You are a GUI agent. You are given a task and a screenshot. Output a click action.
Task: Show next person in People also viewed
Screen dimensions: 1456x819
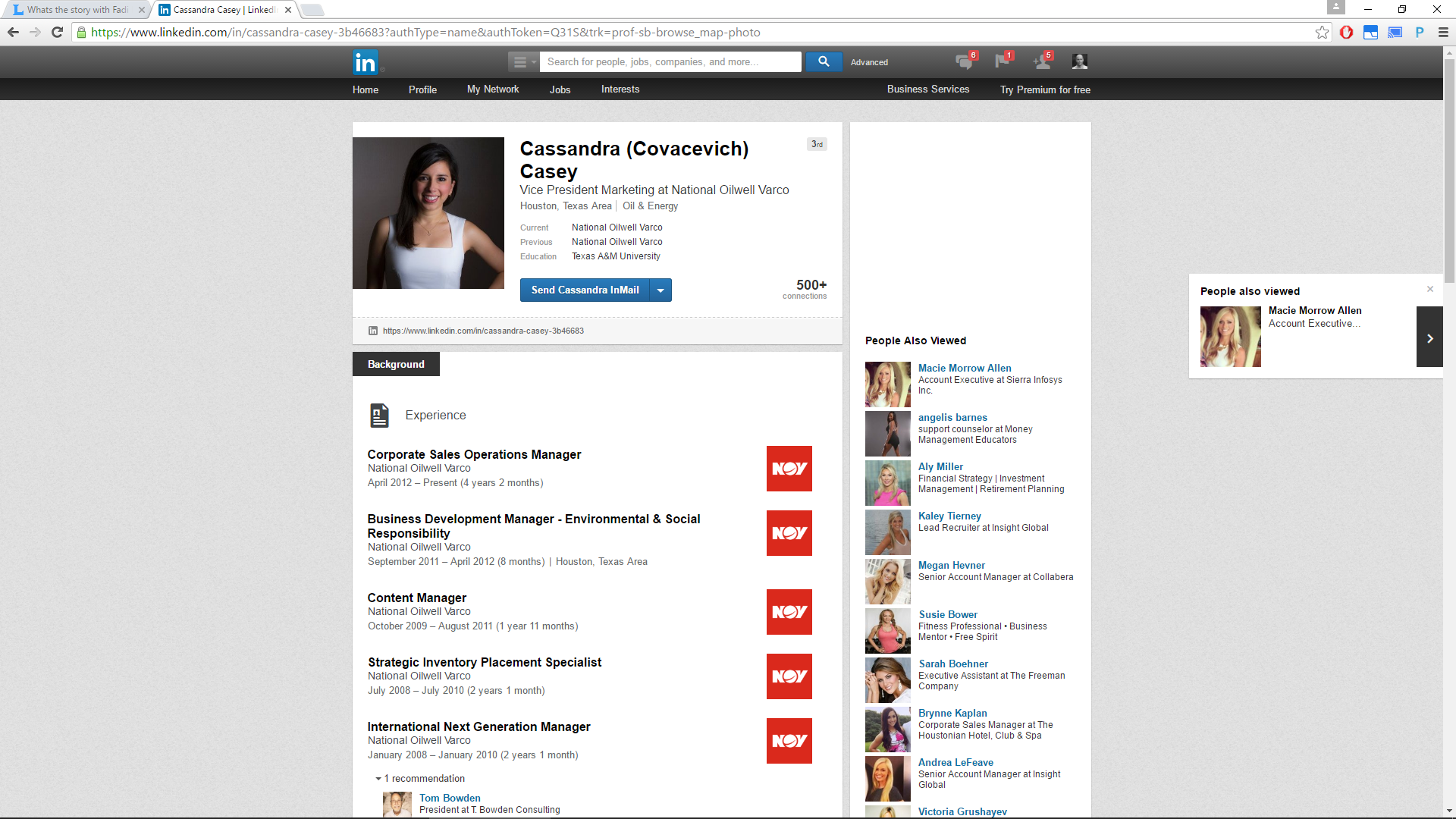click(x=1429, y=337)
